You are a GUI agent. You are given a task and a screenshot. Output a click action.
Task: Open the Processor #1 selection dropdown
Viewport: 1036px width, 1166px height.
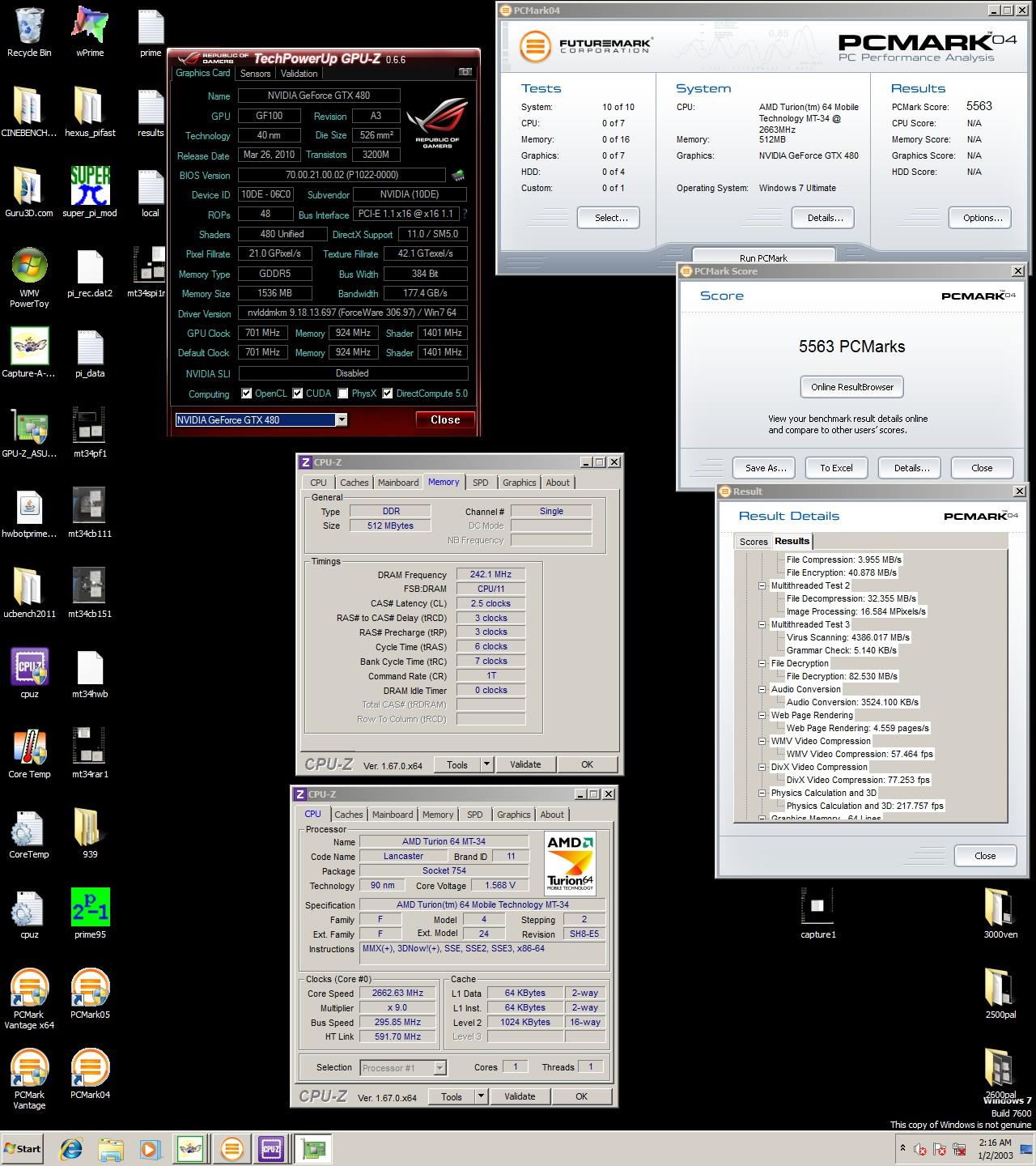(439, 1068)
